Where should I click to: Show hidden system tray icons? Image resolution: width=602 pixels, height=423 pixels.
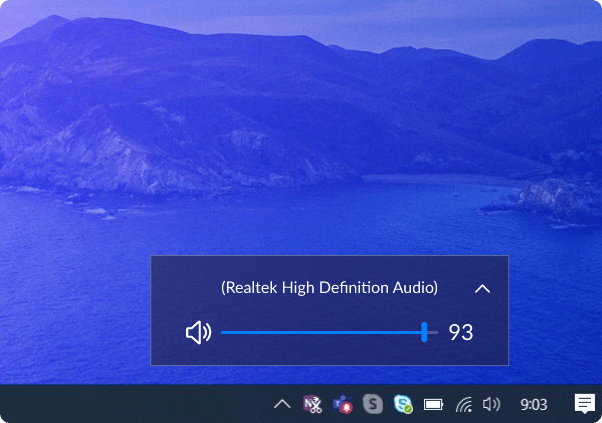282,404
